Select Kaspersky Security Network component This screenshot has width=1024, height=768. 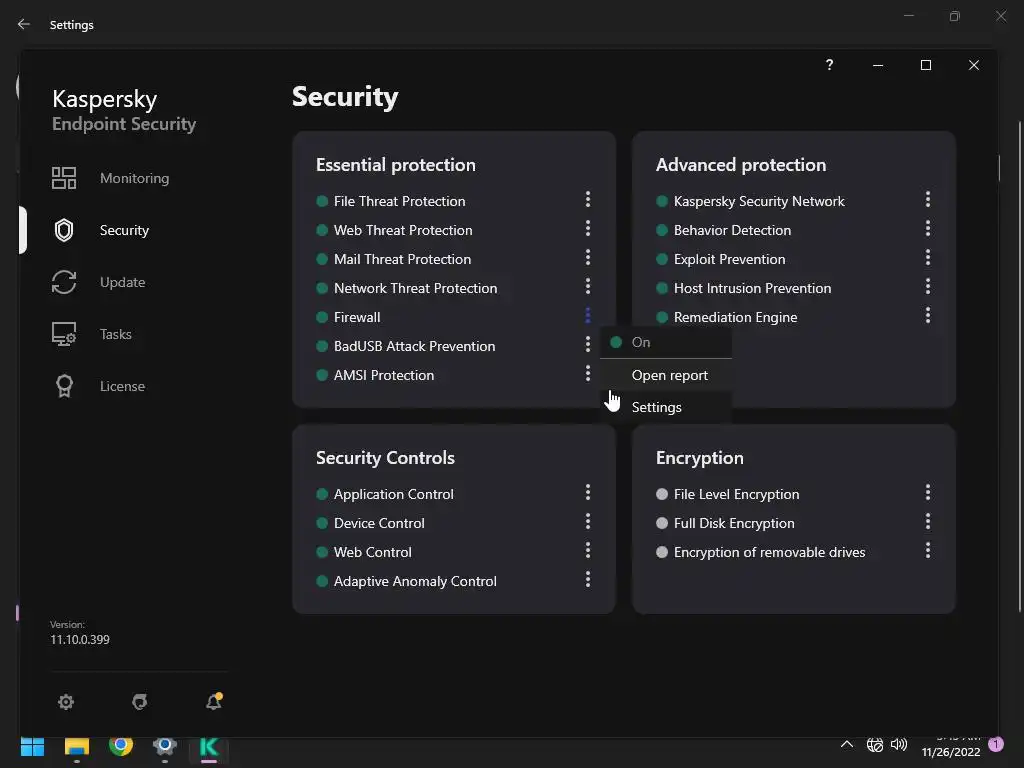pyautogui.click(x=759, y=201)
